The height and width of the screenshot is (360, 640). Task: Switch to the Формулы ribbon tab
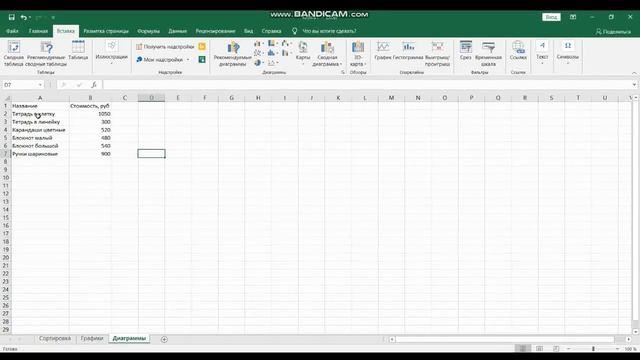point(148,31)
